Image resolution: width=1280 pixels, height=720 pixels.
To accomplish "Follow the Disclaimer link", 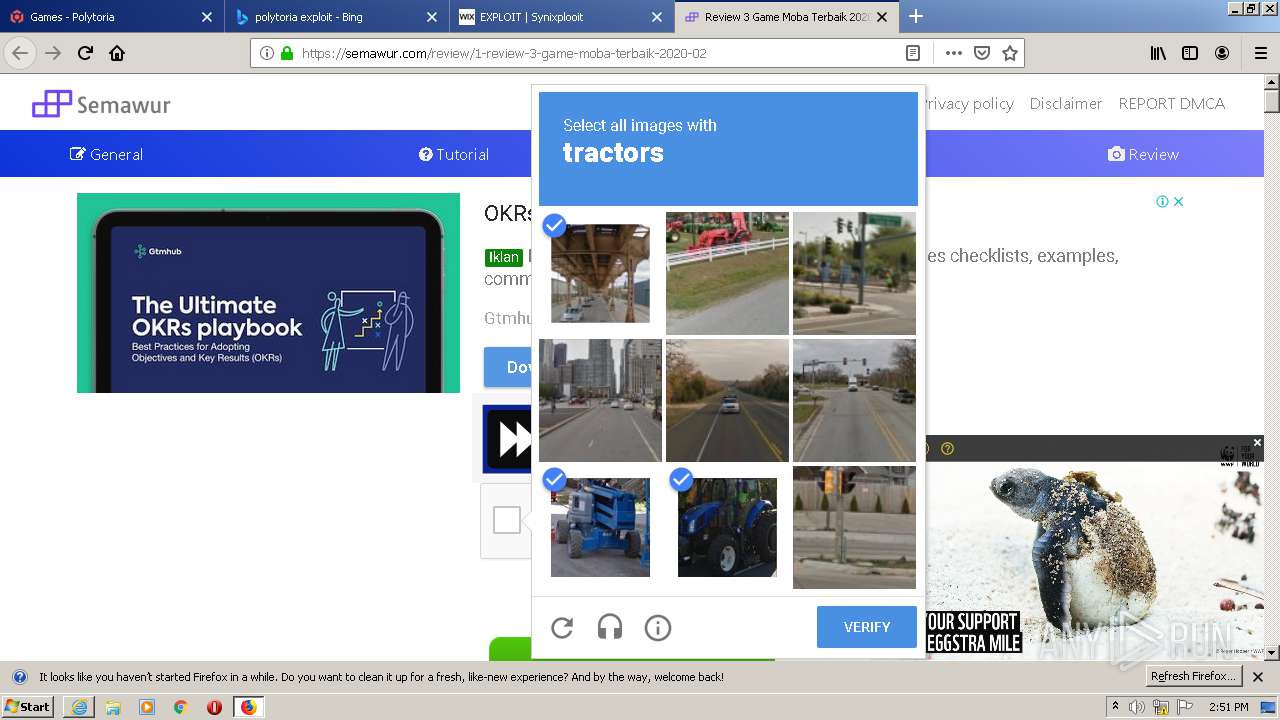I will point(1066,103).
